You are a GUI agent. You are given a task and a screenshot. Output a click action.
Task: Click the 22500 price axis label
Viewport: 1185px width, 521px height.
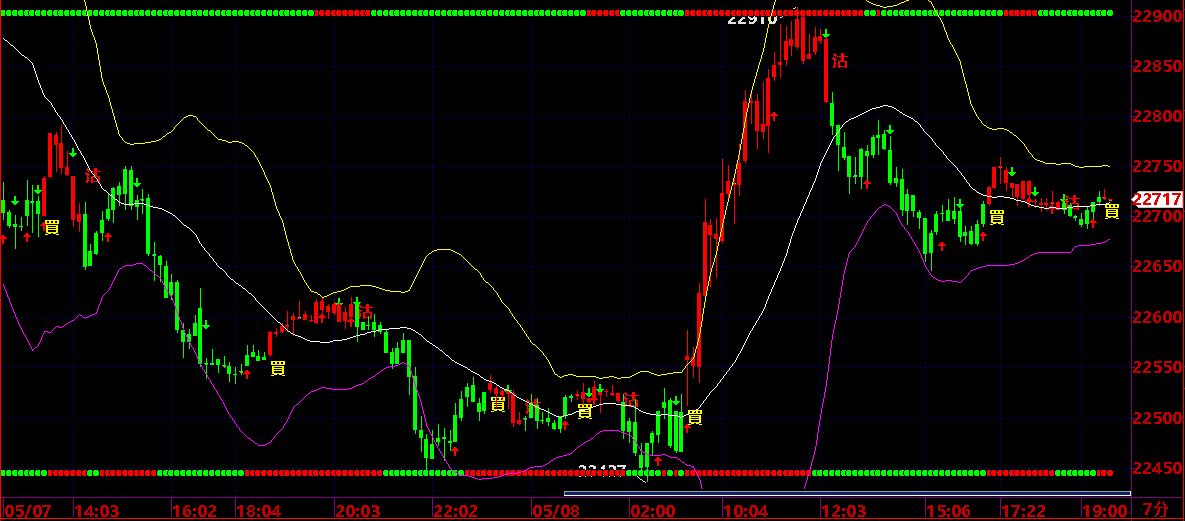pos(1157,418)
